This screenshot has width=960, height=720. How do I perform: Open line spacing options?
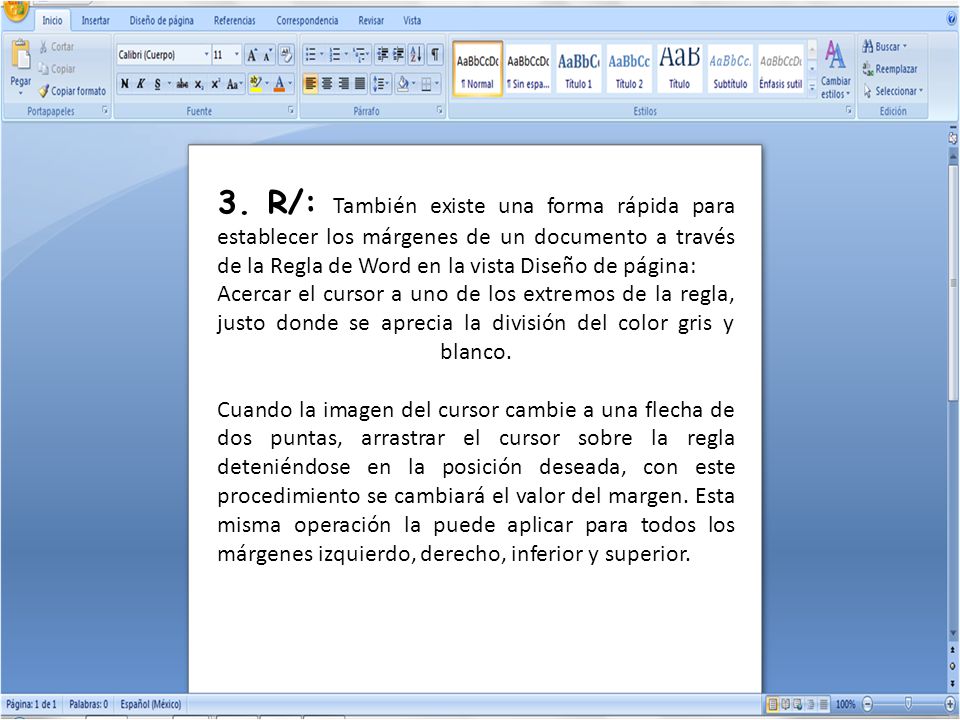coord(381,83)
